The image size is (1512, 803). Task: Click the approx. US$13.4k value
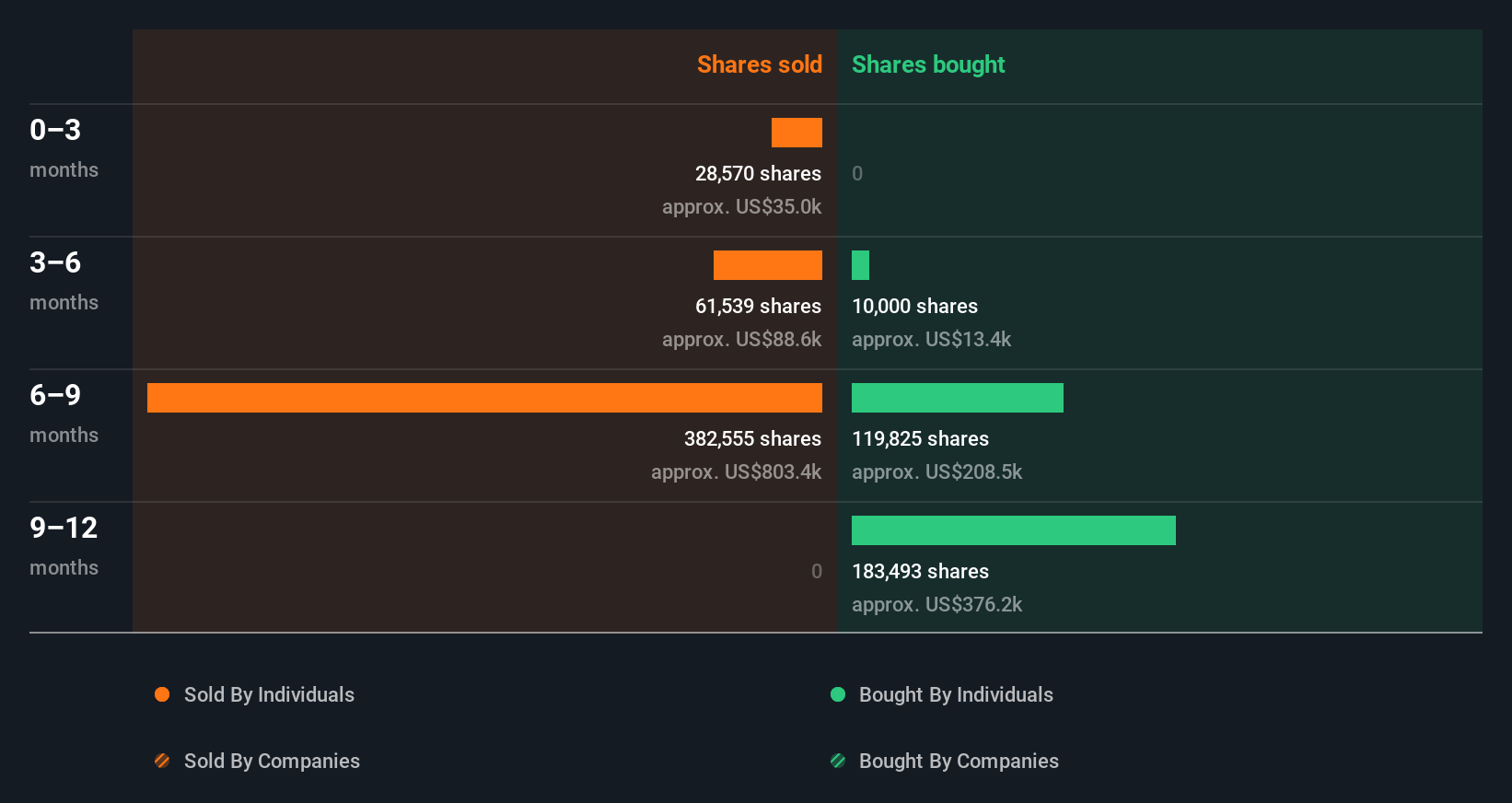click(x=931, y=340)
